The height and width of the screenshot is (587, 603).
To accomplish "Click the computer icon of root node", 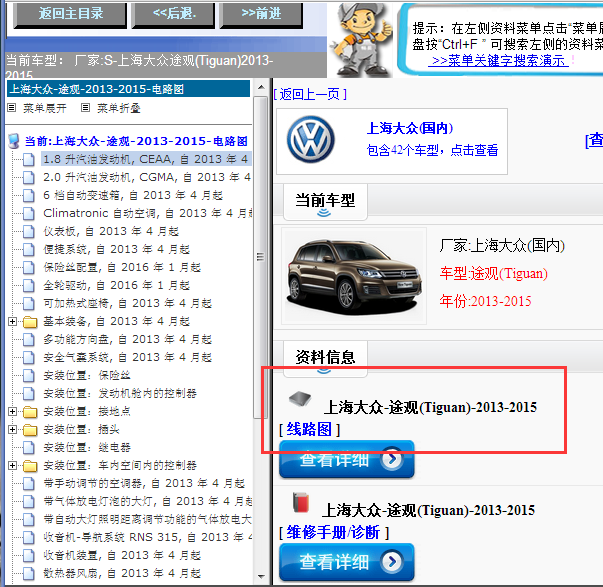I will click(x=14, y=141).
